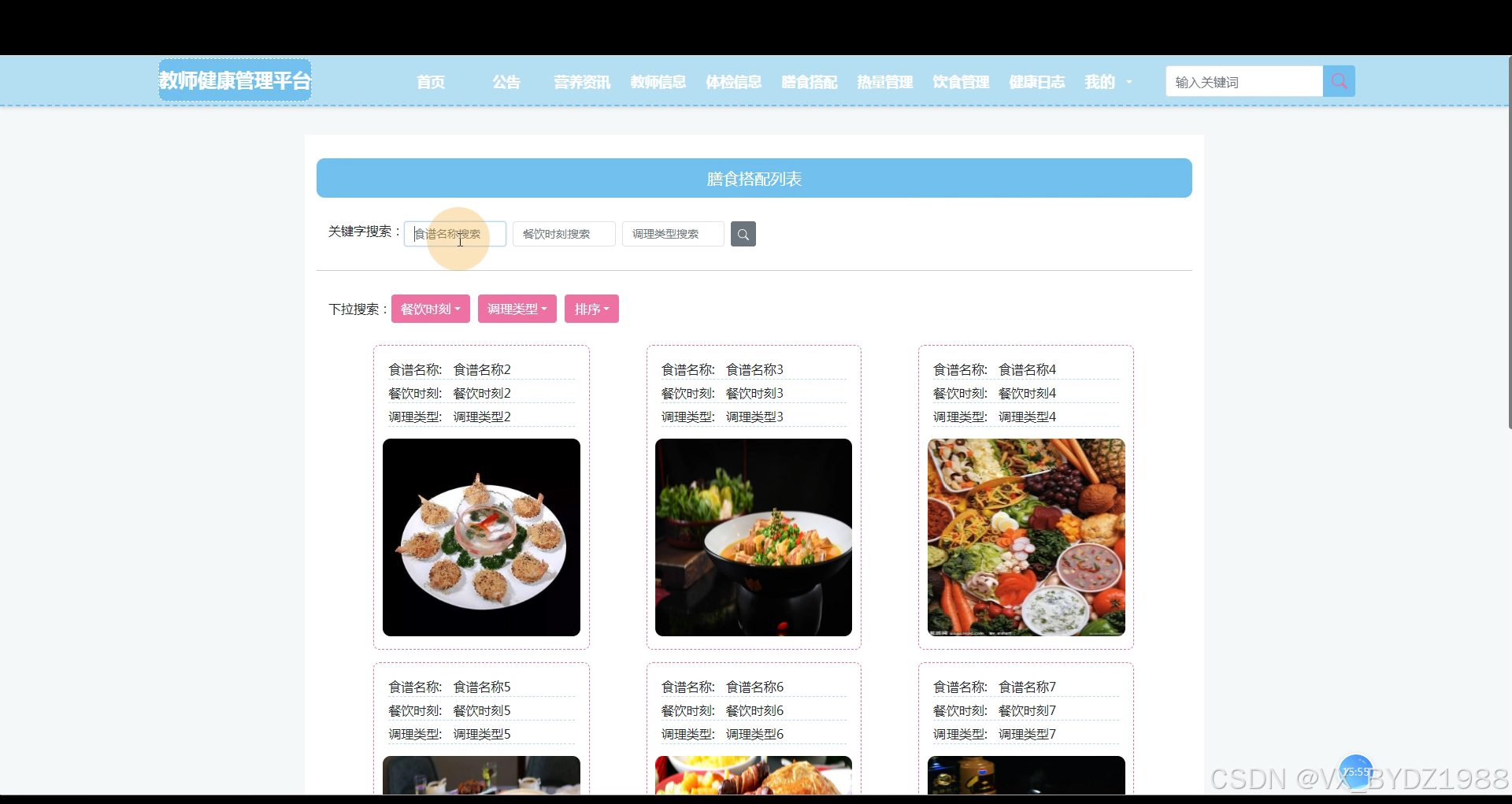Open 教师信息 in the navigation bar

658,82
